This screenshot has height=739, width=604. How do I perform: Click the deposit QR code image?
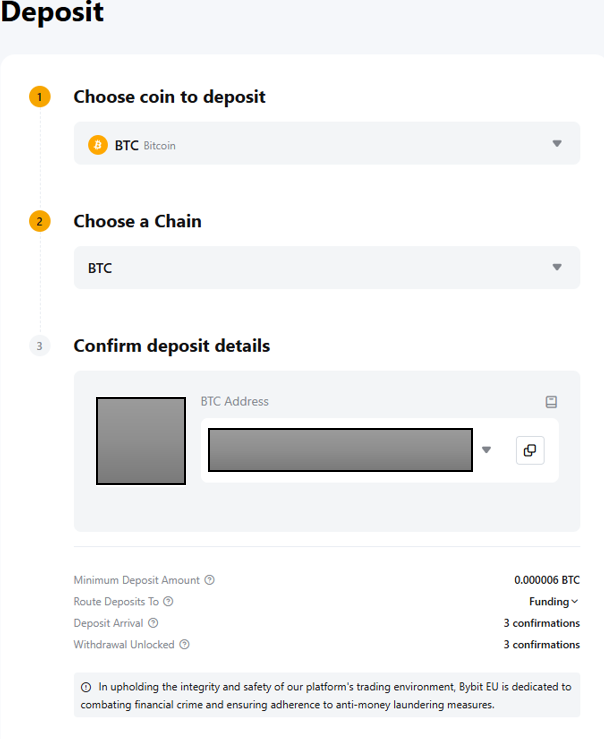pos(141,441)
